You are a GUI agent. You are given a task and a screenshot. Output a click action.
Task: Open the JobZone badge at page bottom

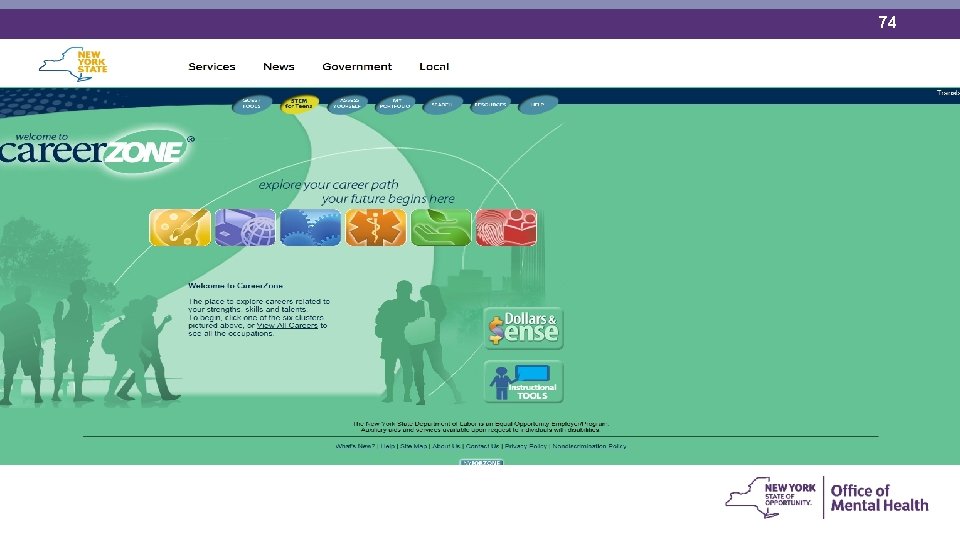point(482,462)
